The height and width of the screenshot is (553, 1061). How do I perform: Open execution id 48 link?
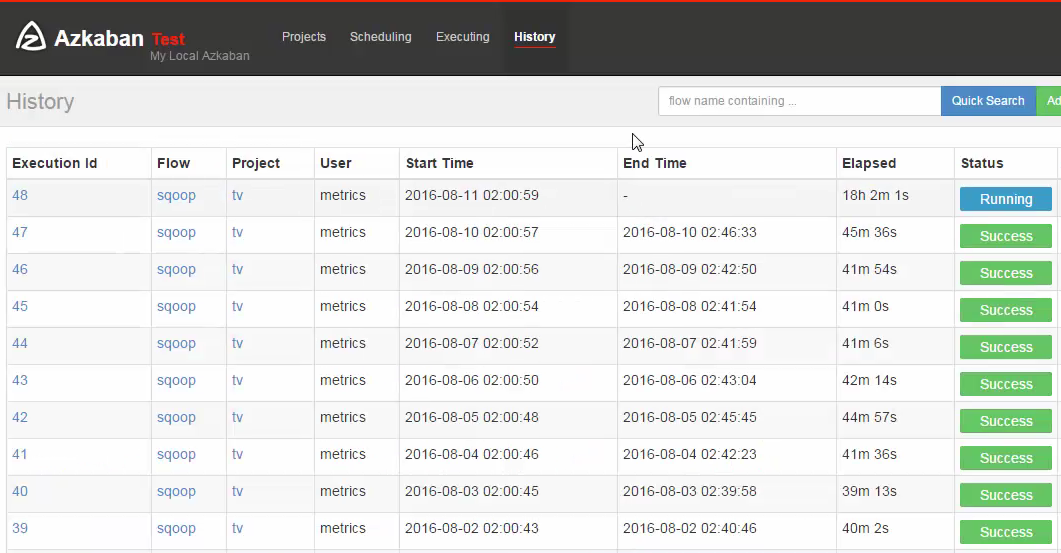(20, 196)
